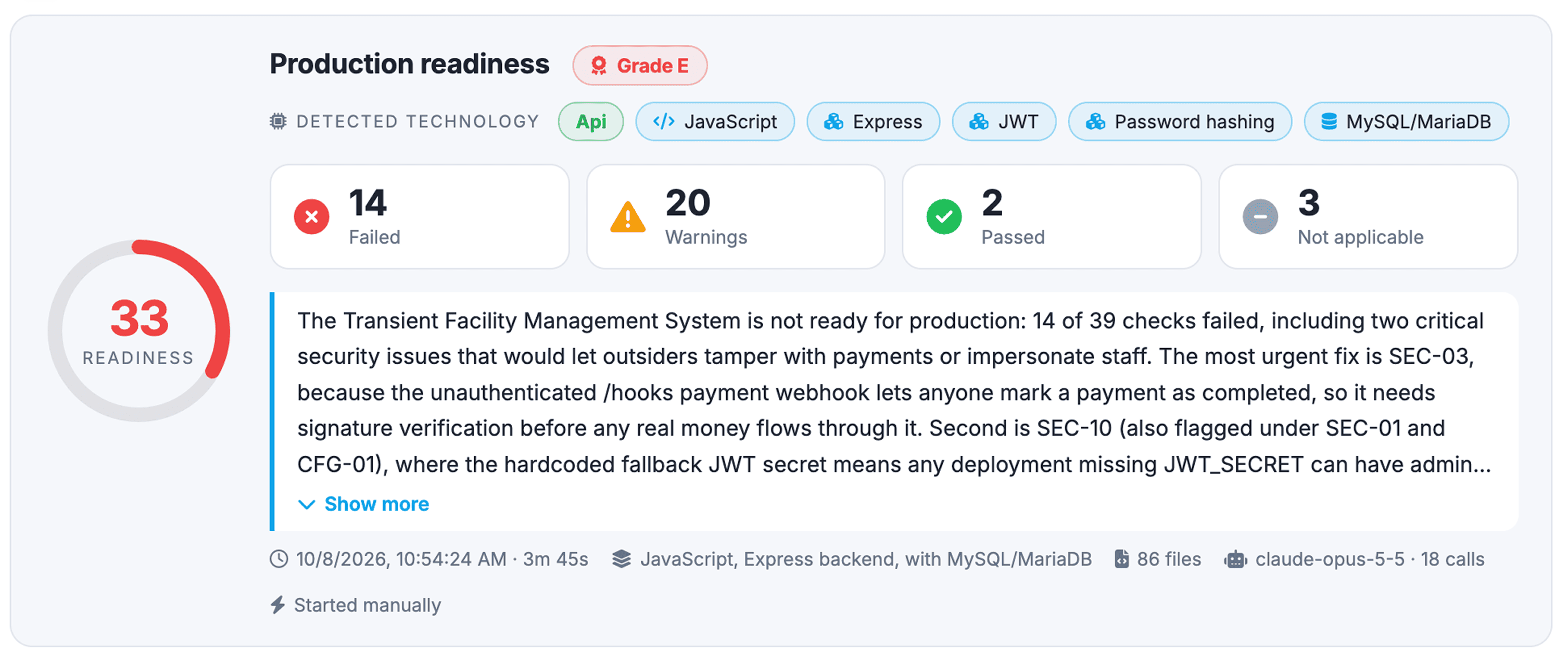Click the gray not applicable minus icon
Screen dimensions: 1568x665
pyautogui.click(x=1260, y=216)
